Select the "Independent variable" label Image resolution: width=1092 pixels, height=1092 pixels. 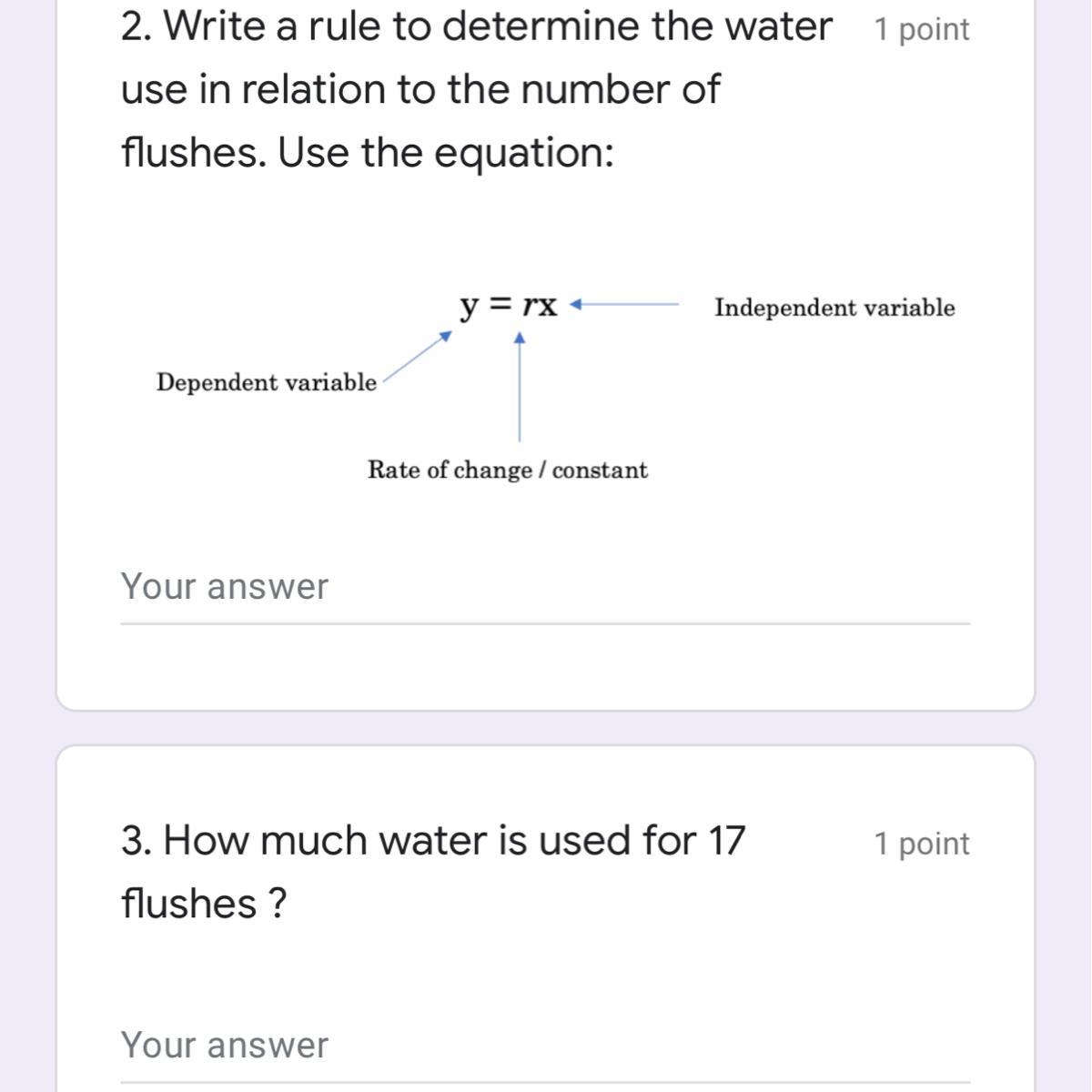pos(834,308)
